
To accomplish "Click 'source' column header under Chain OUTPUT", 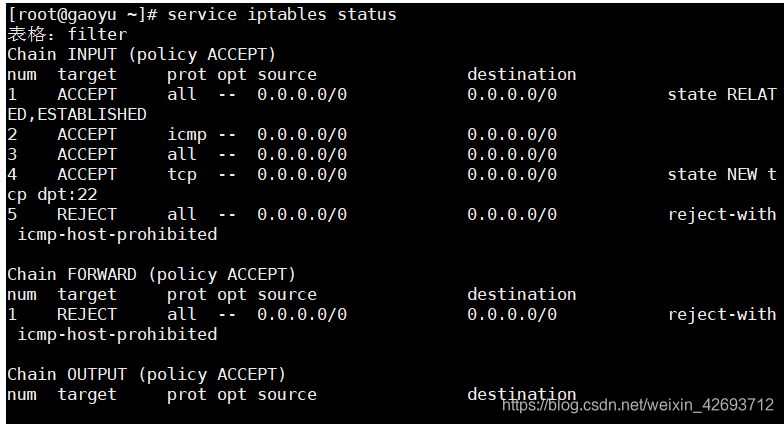I will click(x=287, y=394).
